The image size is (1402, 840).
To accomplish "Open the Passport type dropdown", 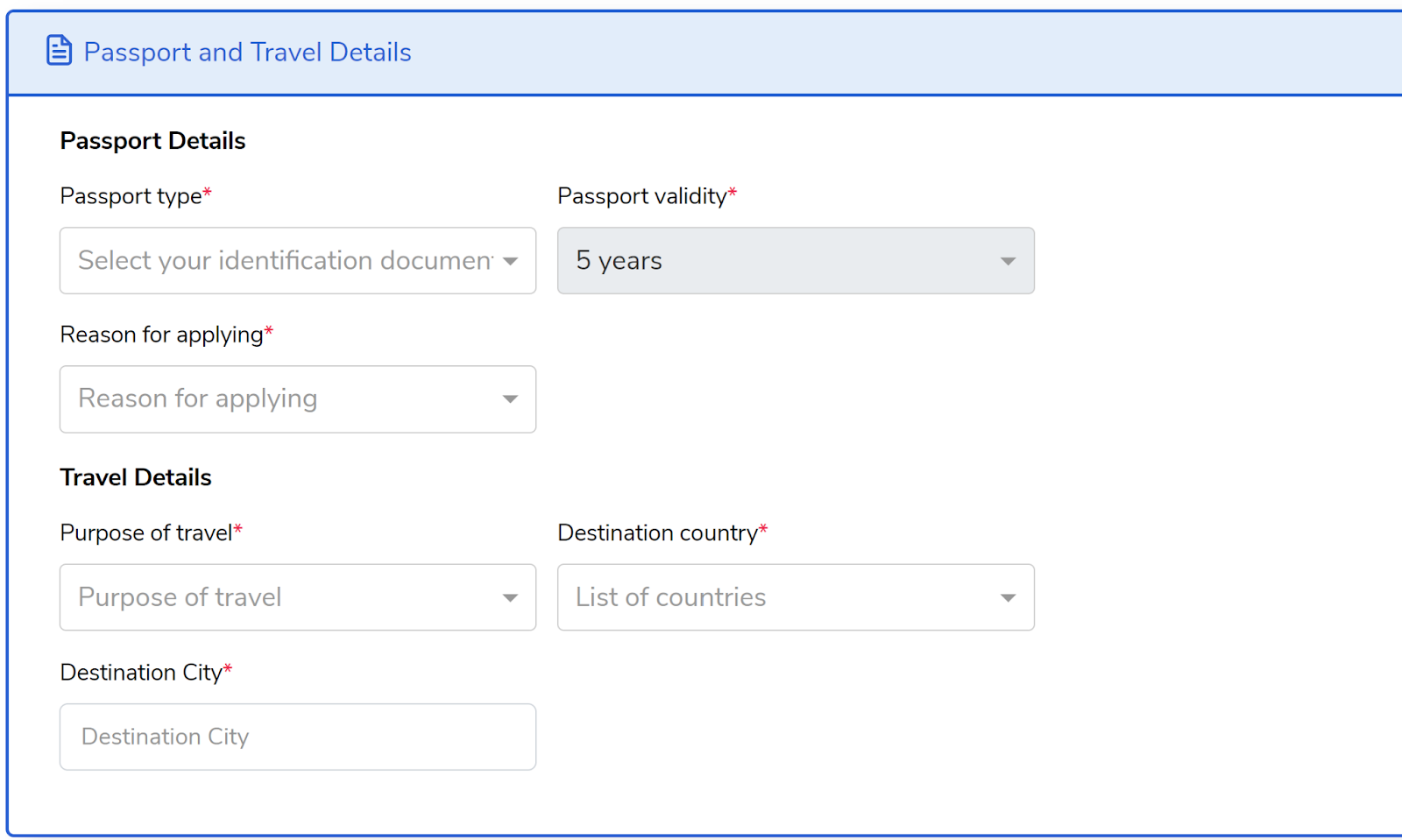I will click(298, 261).
